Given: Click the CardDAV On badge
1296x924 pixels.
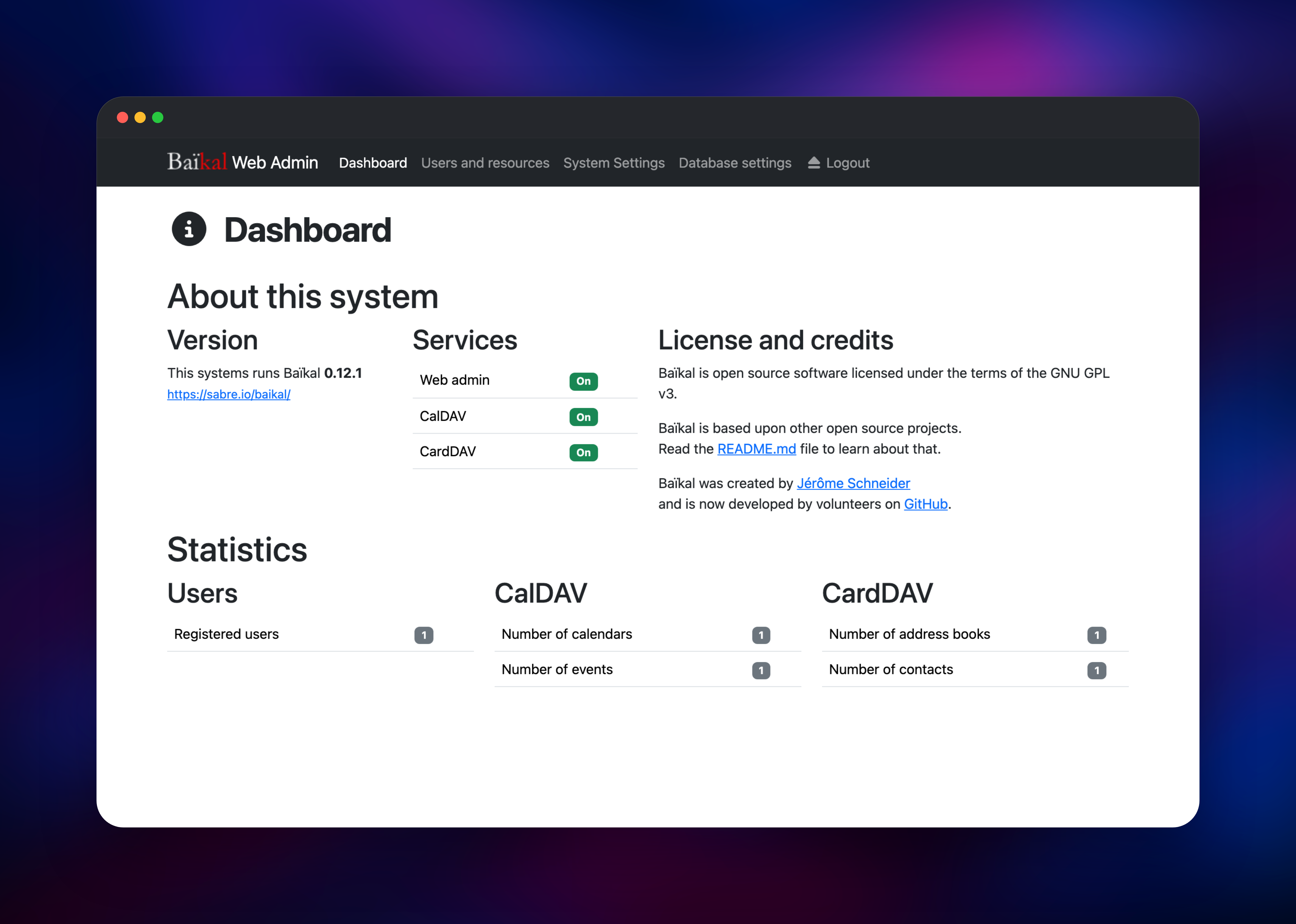Looking at the screenshot, I should [583, 452].
